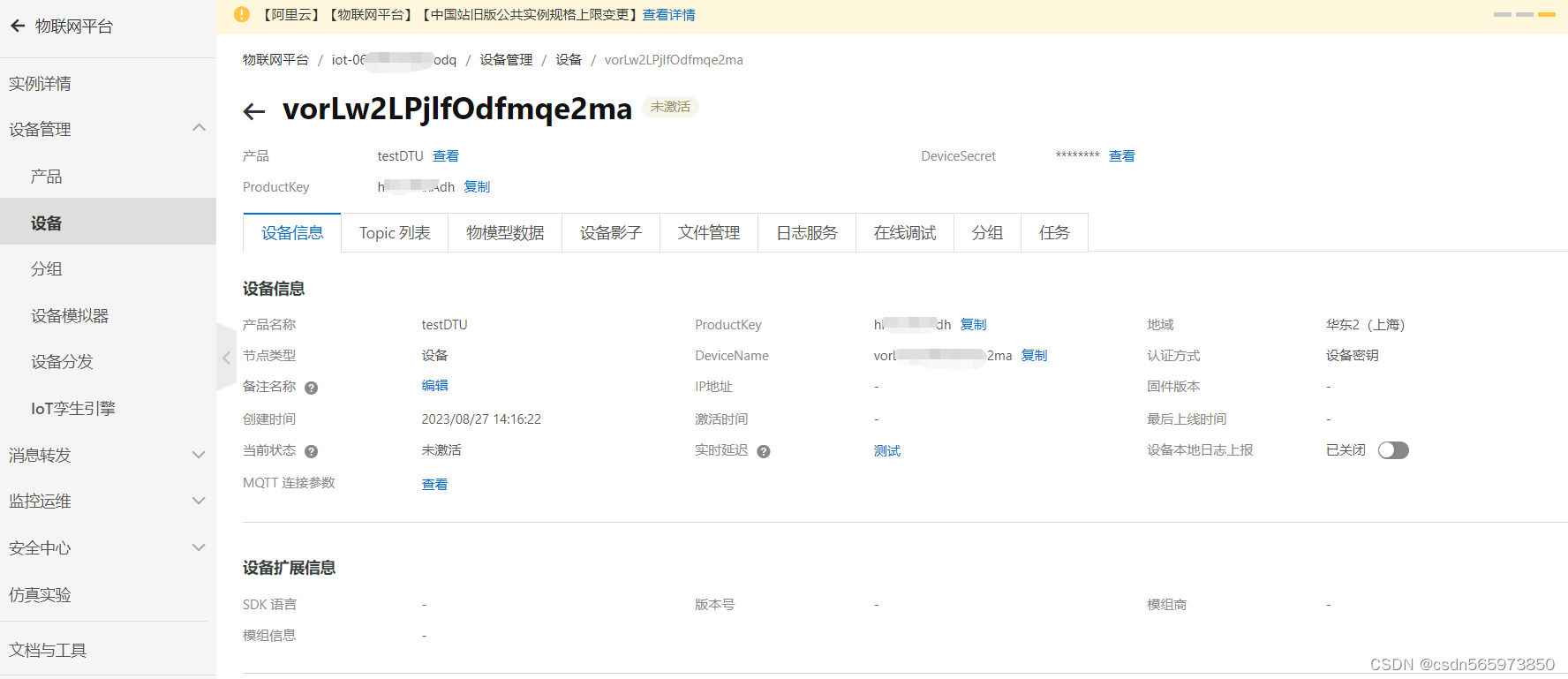Viewport: 1568px width, 679px height.
Task: Click 查看 link next to testDTU product
Action: (x=446, y=156)
